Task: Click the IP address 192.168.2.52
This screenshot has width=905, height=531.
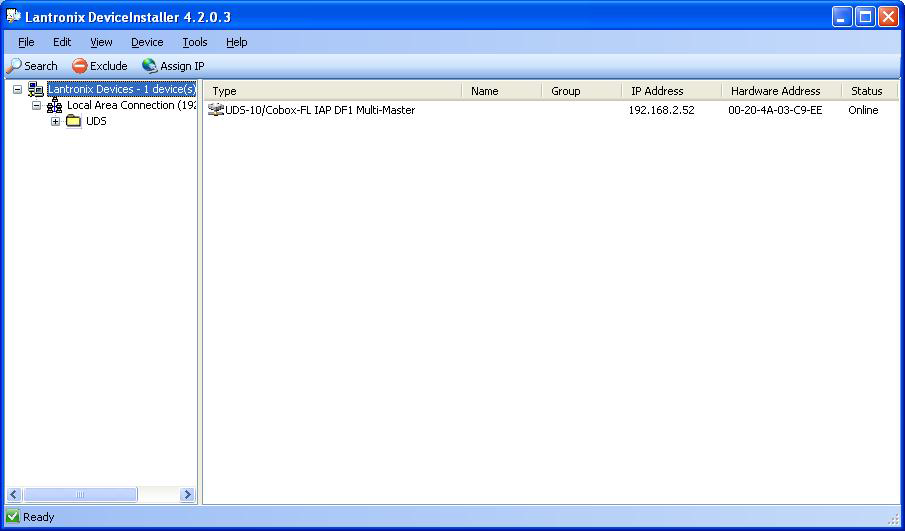Action: tap(661, 110)
